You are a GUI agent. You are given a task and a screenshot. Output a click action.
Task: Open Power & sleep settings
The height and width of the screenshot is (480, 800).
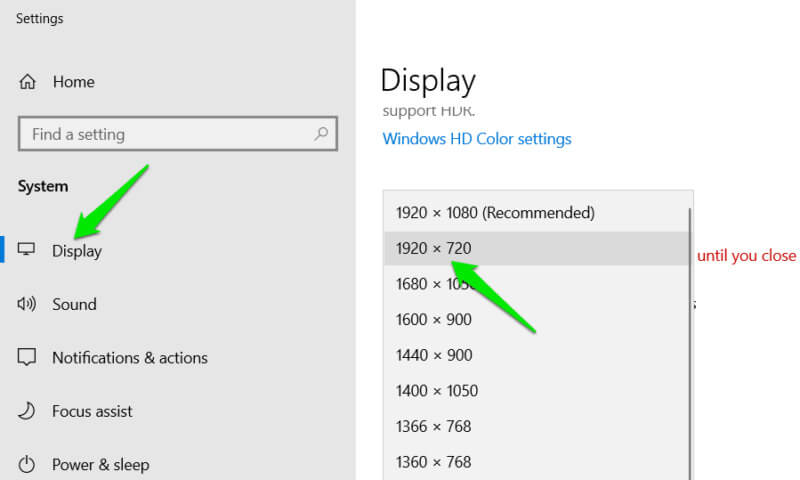pos(101,465)
